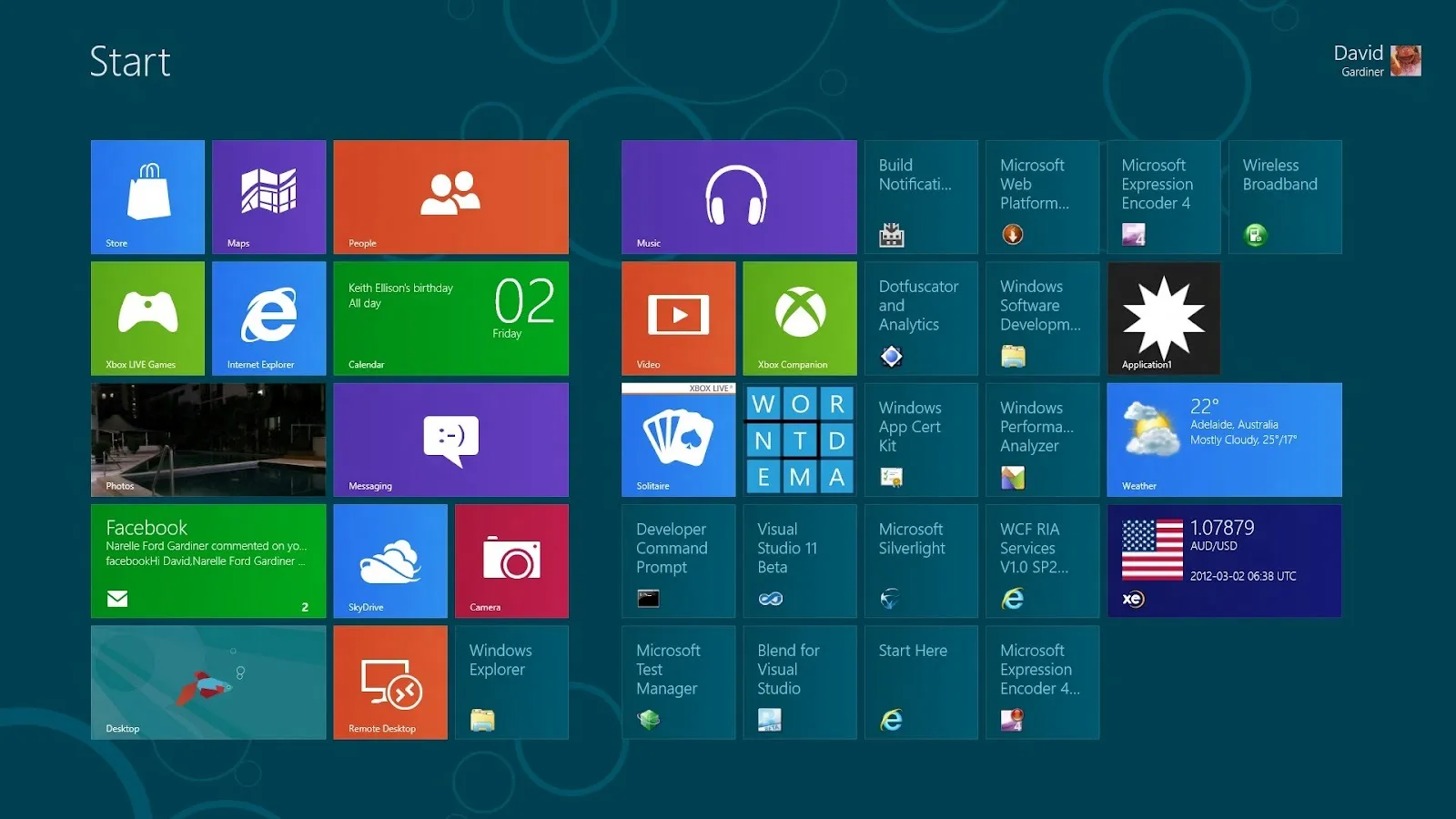Open Xbox LIVE Games

pyautogui.click(x=147, y=318)
